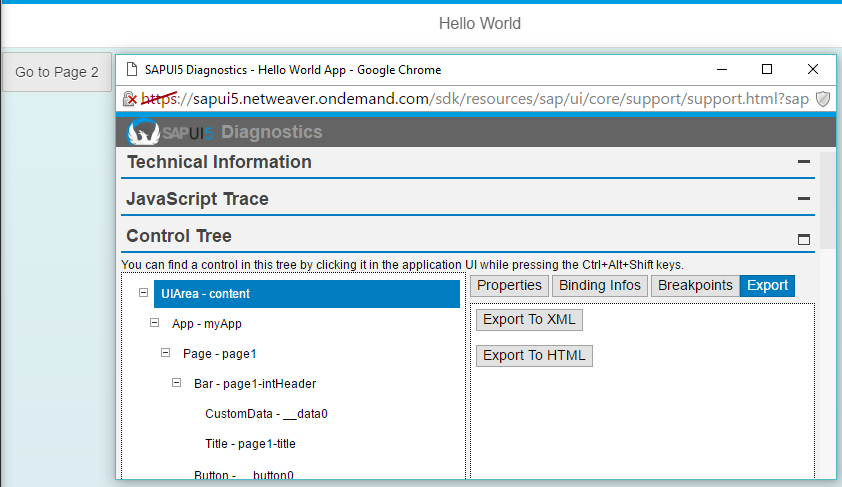Image resolution: width=842 pixels, height=487 pixels.
Task: Switch to the Properties tab
Action: [x=510, y=286]
